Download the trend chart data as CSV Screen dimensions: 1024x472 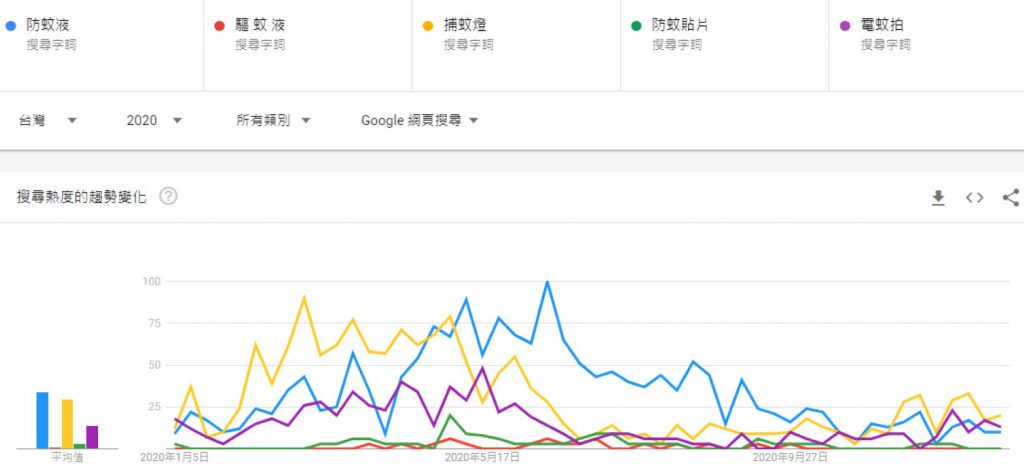tap(938, 198)
